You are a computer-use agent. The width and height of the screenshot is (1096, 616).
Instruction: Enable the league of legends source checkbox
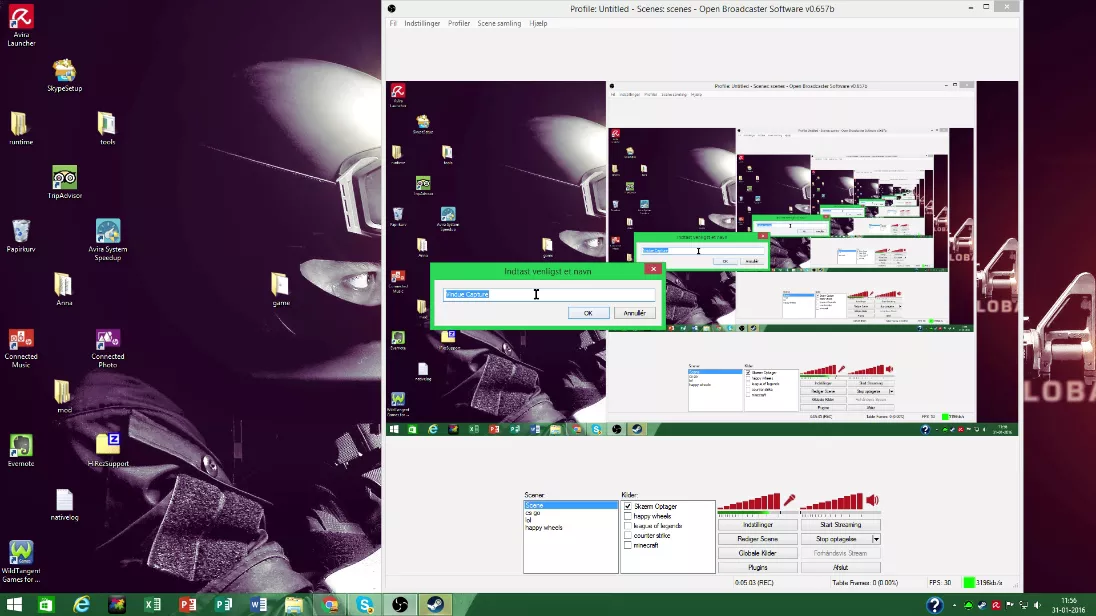pos(628,526)
